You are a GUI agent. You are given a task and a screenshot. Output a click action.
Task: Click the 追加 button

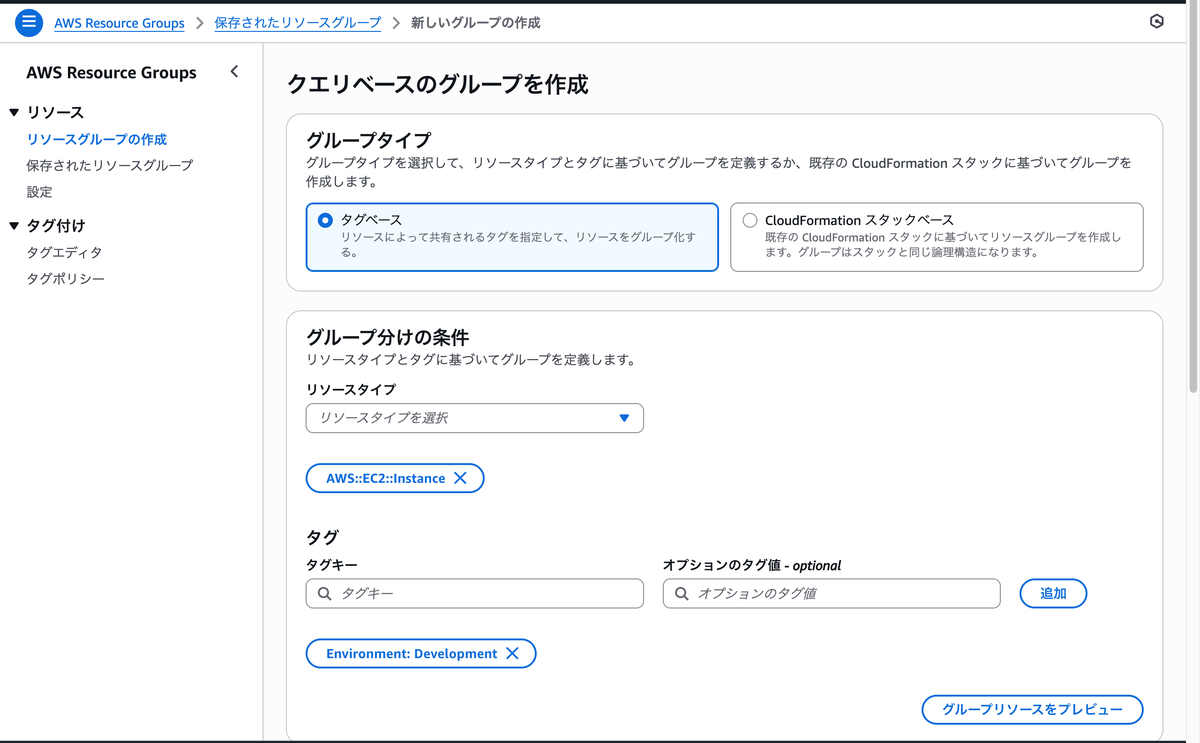(x=1053, y=593)
